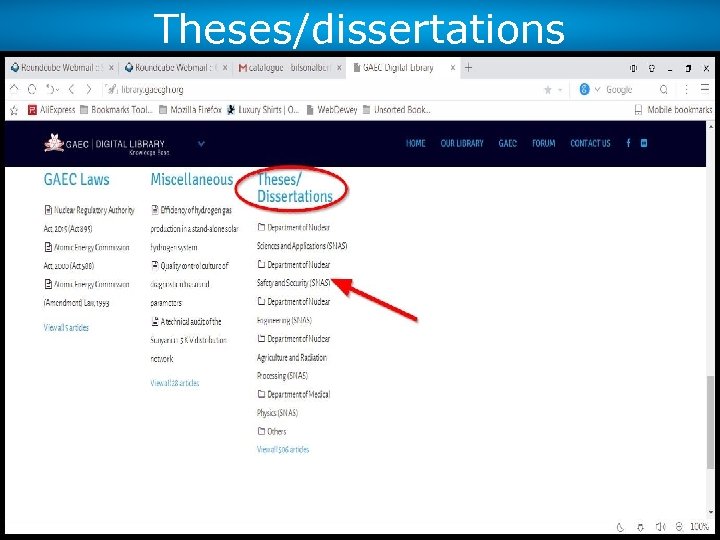Image resolution: width=720 pixels, height=540 pixels.
Task: Click the status bar download icon
Action: (641, 527)
